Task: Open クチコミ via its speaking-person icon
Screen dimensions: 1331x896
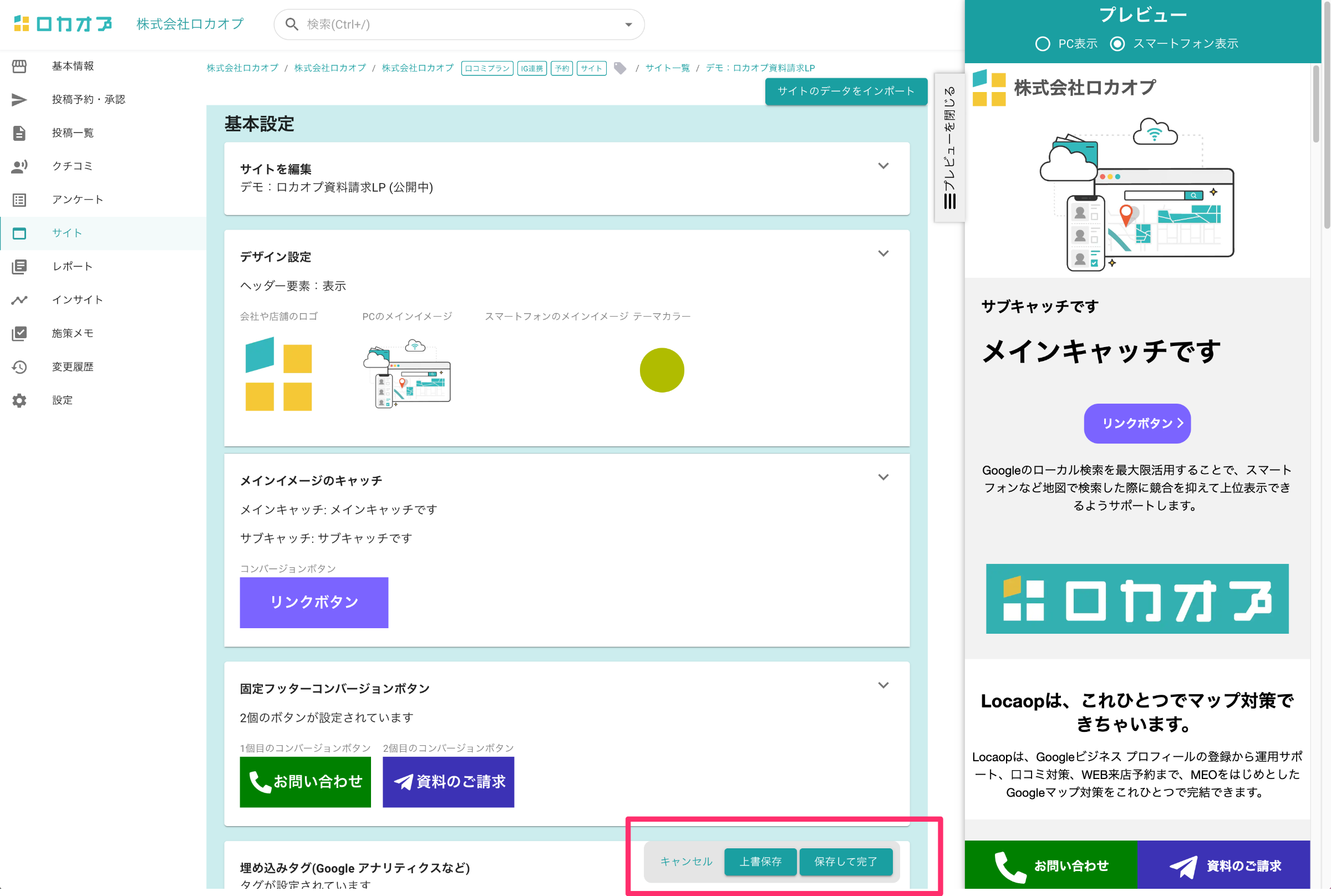Action: click(19, 166)
